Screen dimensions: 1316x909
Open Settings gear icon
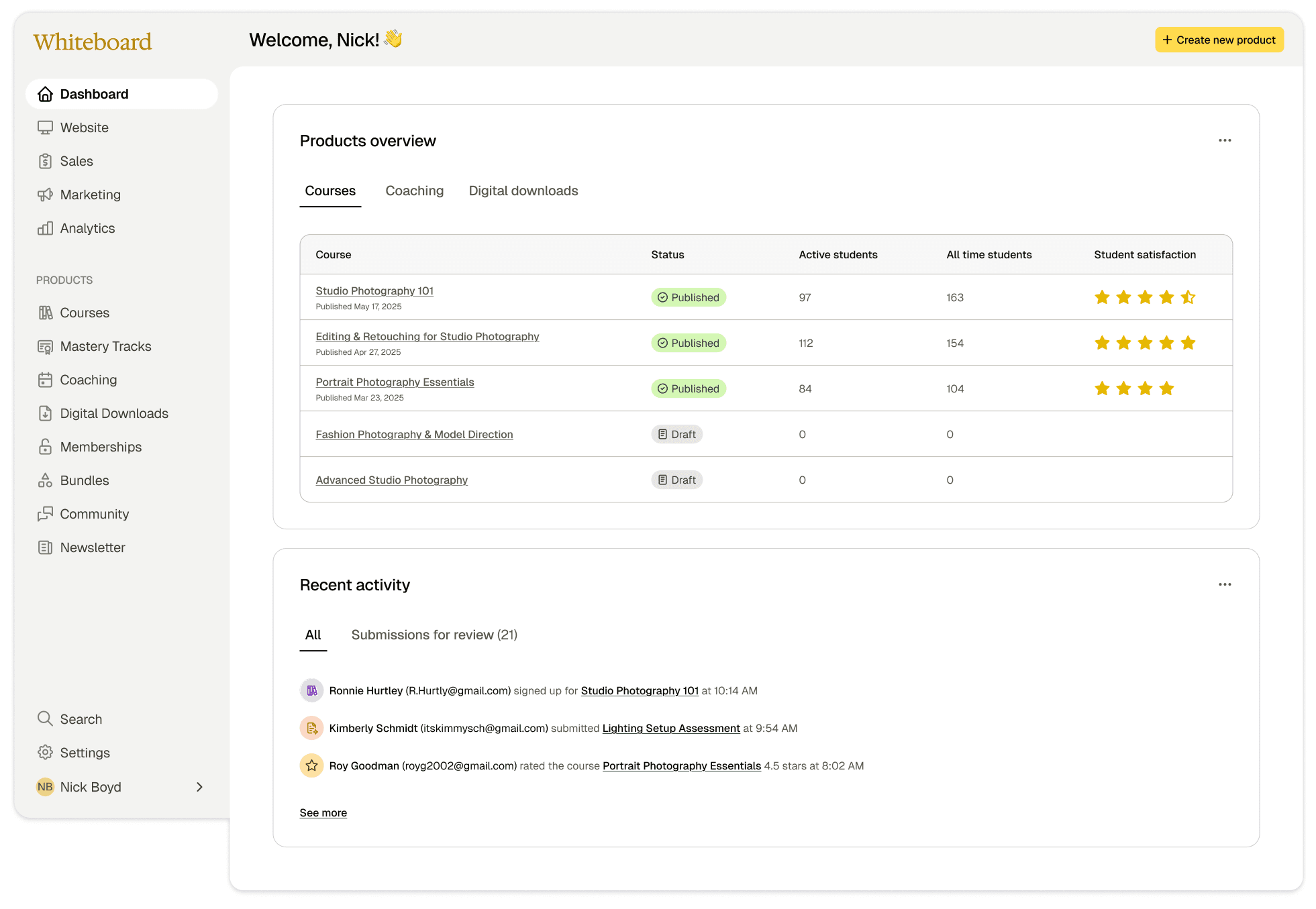(x=45, y=752)
